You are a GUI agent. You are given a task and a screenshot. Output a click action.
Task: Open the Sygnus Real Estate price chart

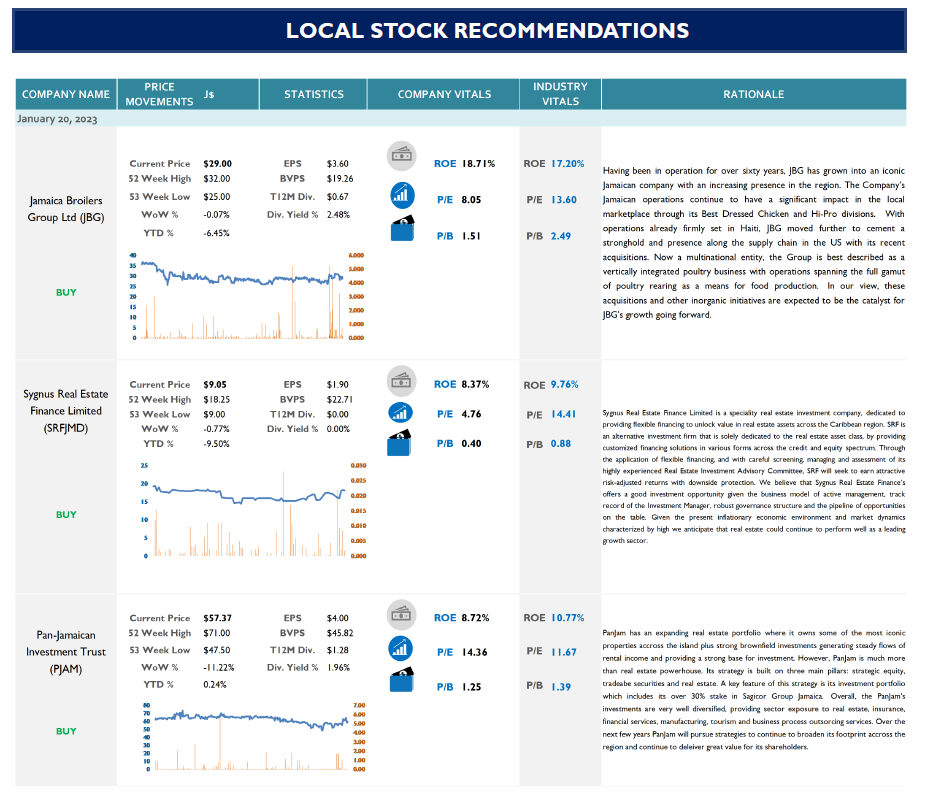(253, 511)
